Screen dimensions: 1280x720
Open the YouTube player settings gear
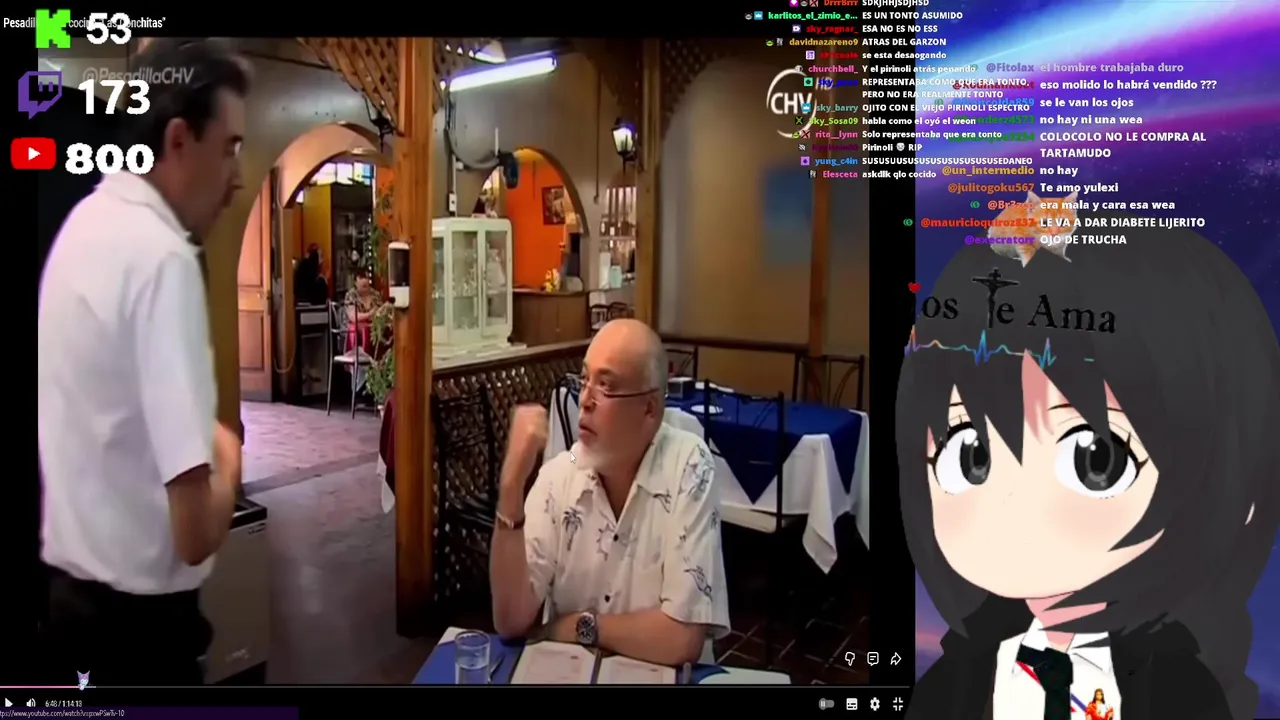pos(874,705)
